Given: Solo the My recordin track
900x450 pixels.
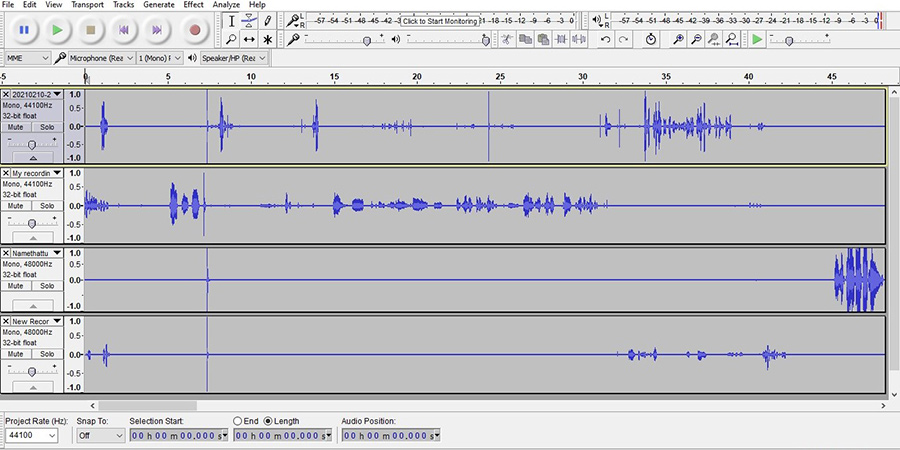Looking at the screenshot, I should pyautogui.click(x=47, y=205).
